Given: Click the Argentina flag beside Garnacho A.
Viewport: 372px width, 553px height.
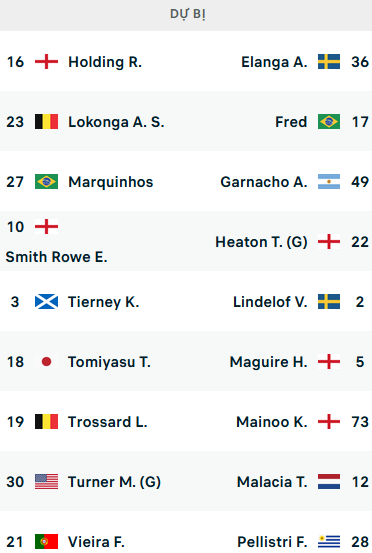Looking at the screenshot, I should (329, 182).
